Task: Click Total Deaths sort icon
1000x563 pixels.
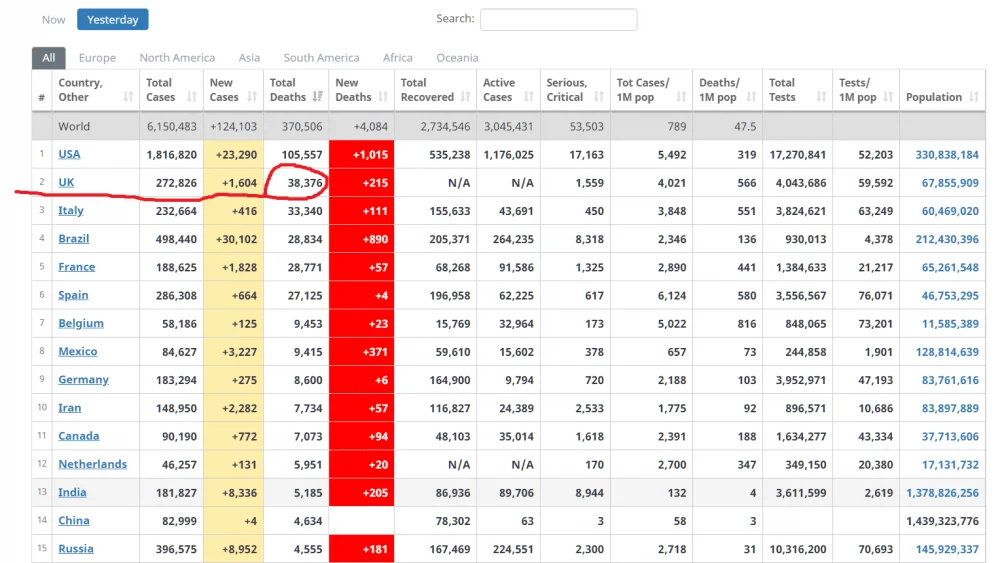Action: click(x=318, y=97)
